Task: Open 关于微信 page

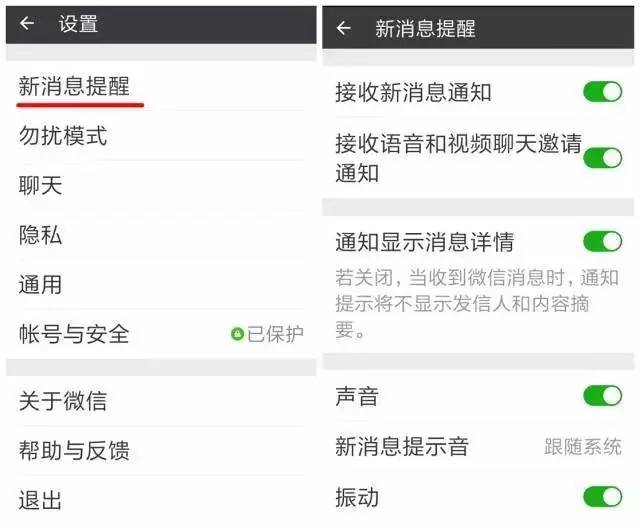Action: click(161, 401)
